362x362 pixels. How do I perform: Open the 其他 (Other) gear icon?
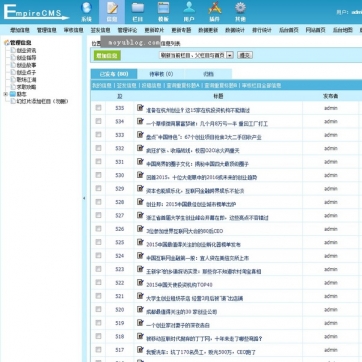pos(240,12)
